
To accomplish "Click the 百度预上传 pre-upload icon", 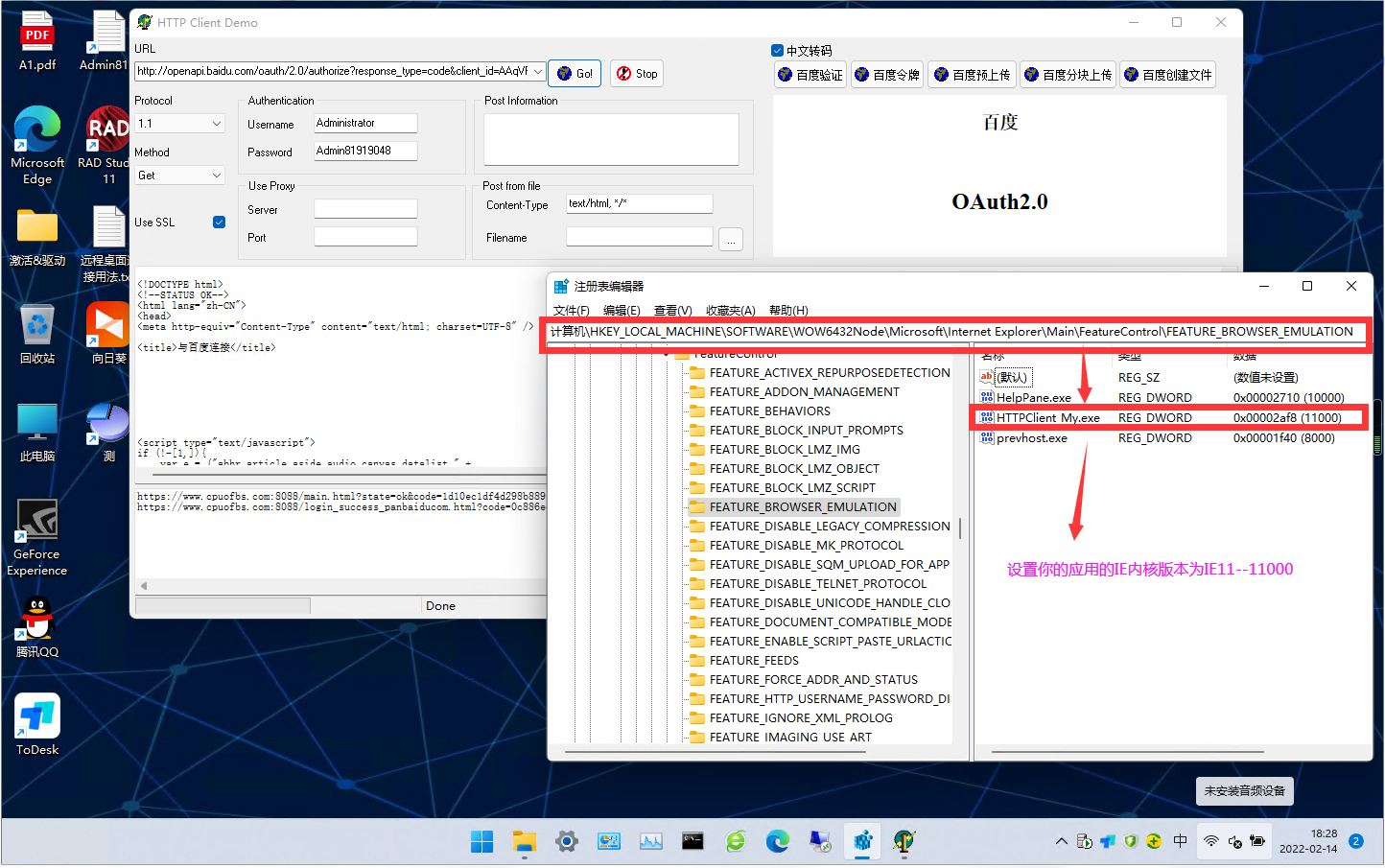I will tap(971, 74).
